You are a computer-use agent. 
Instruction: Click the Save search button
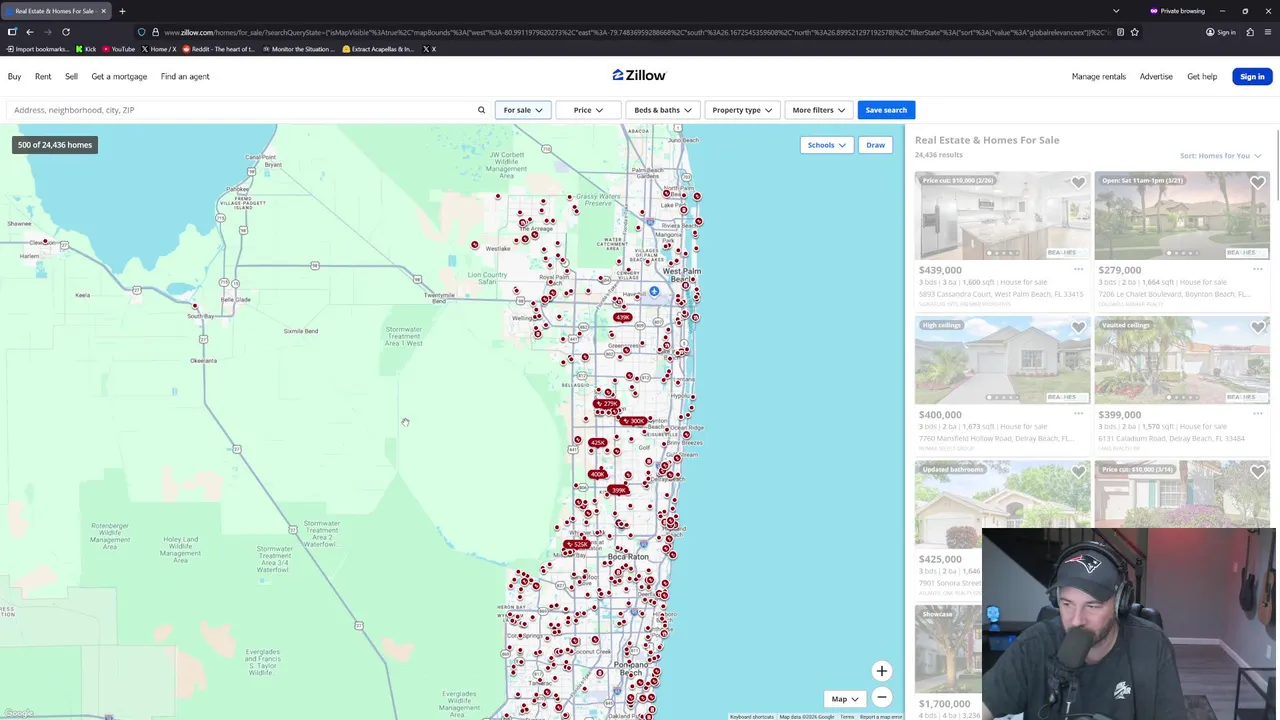pyautogui.click(x=886, y=110)
